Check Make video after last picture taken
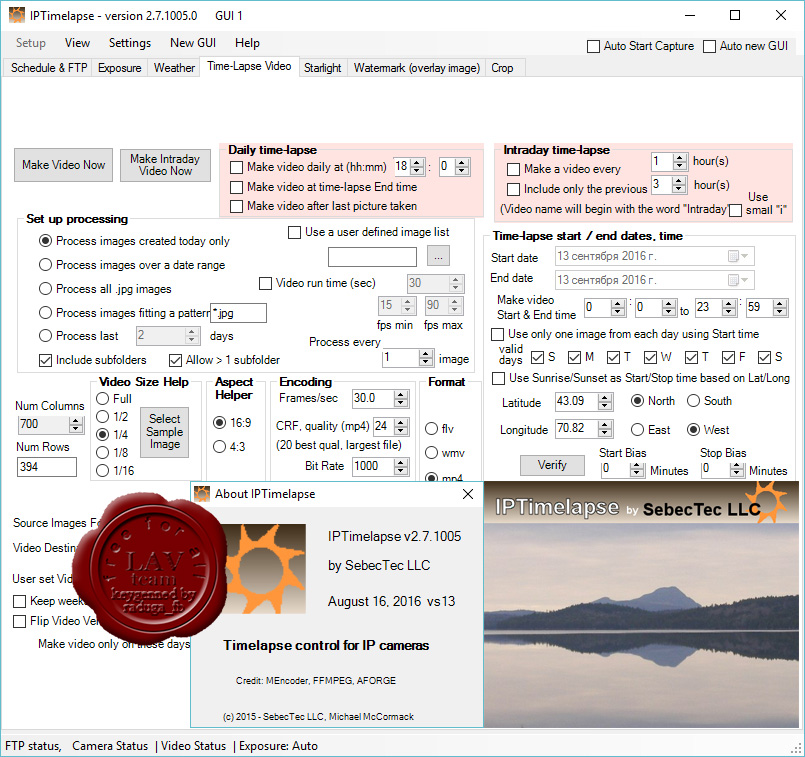This screenshot has width=805, height=757. click(x=237, y=206)
